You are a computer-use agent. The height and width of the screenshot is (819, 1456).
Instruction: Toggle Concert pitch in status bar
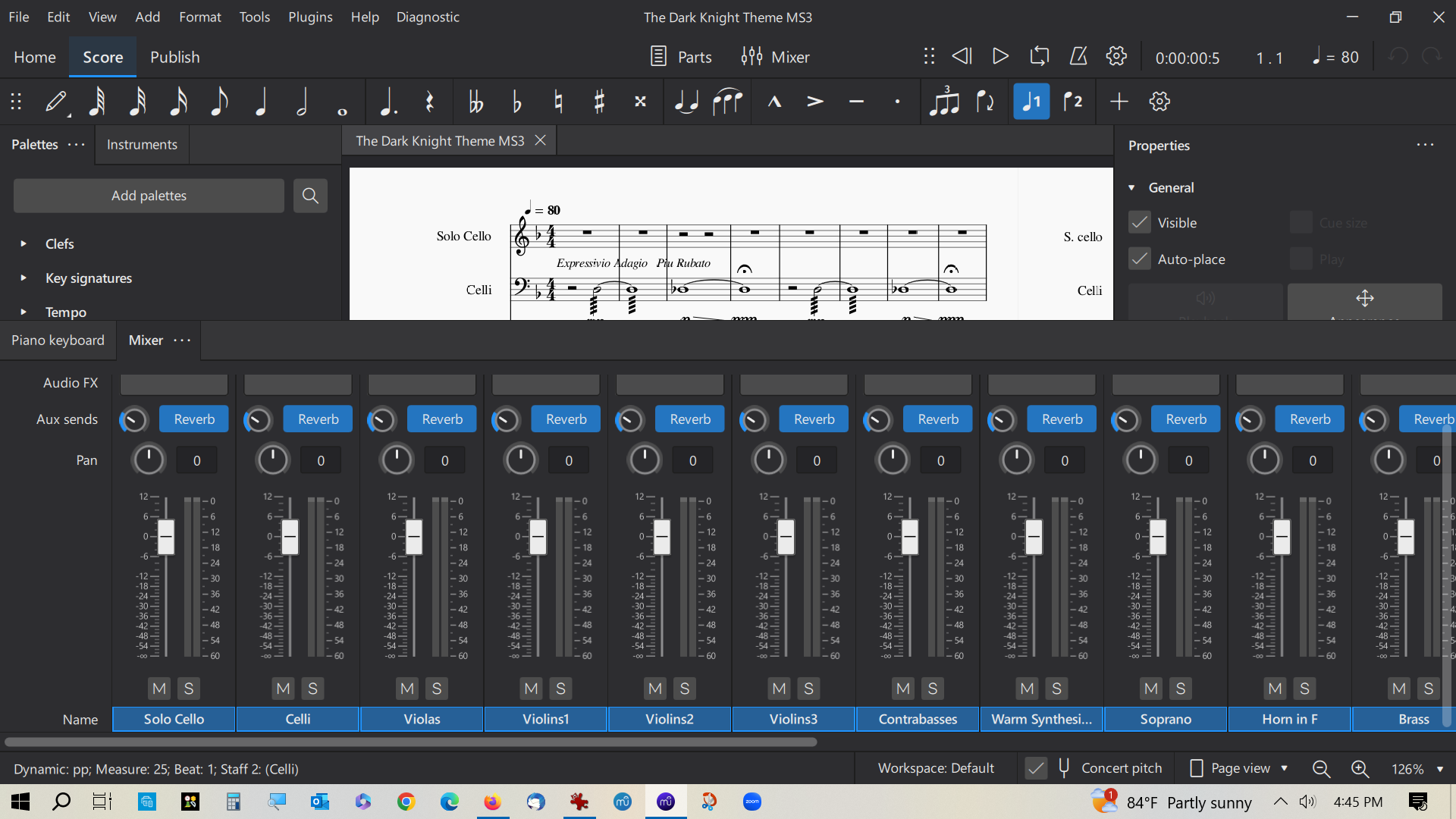[x=1035, y=767]
